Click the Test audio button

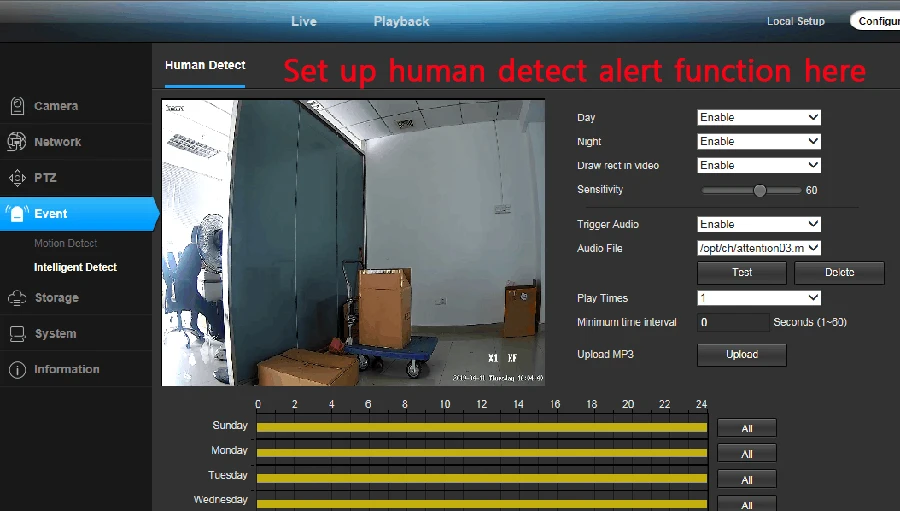(x=742, y=273)
